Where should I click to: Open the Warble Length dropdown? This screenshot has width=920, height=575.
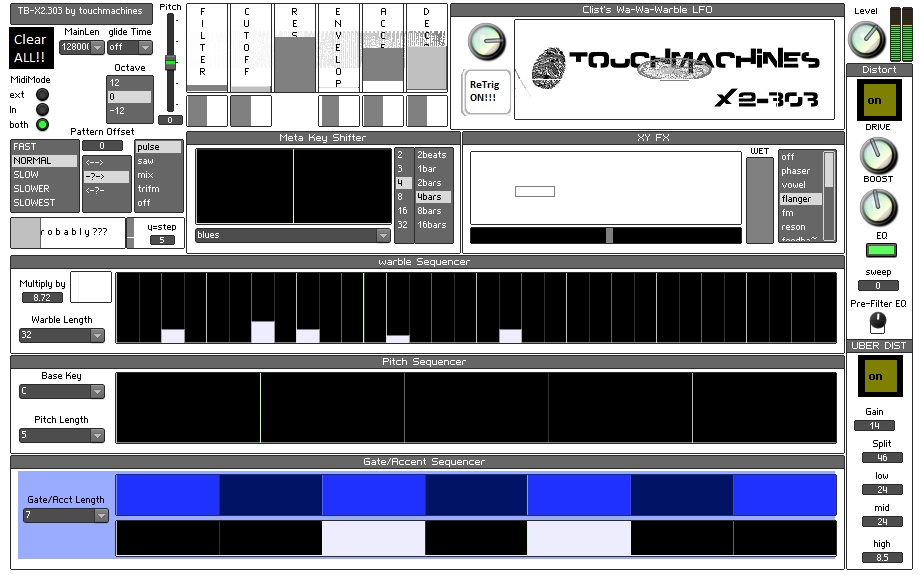click(62, 335)
